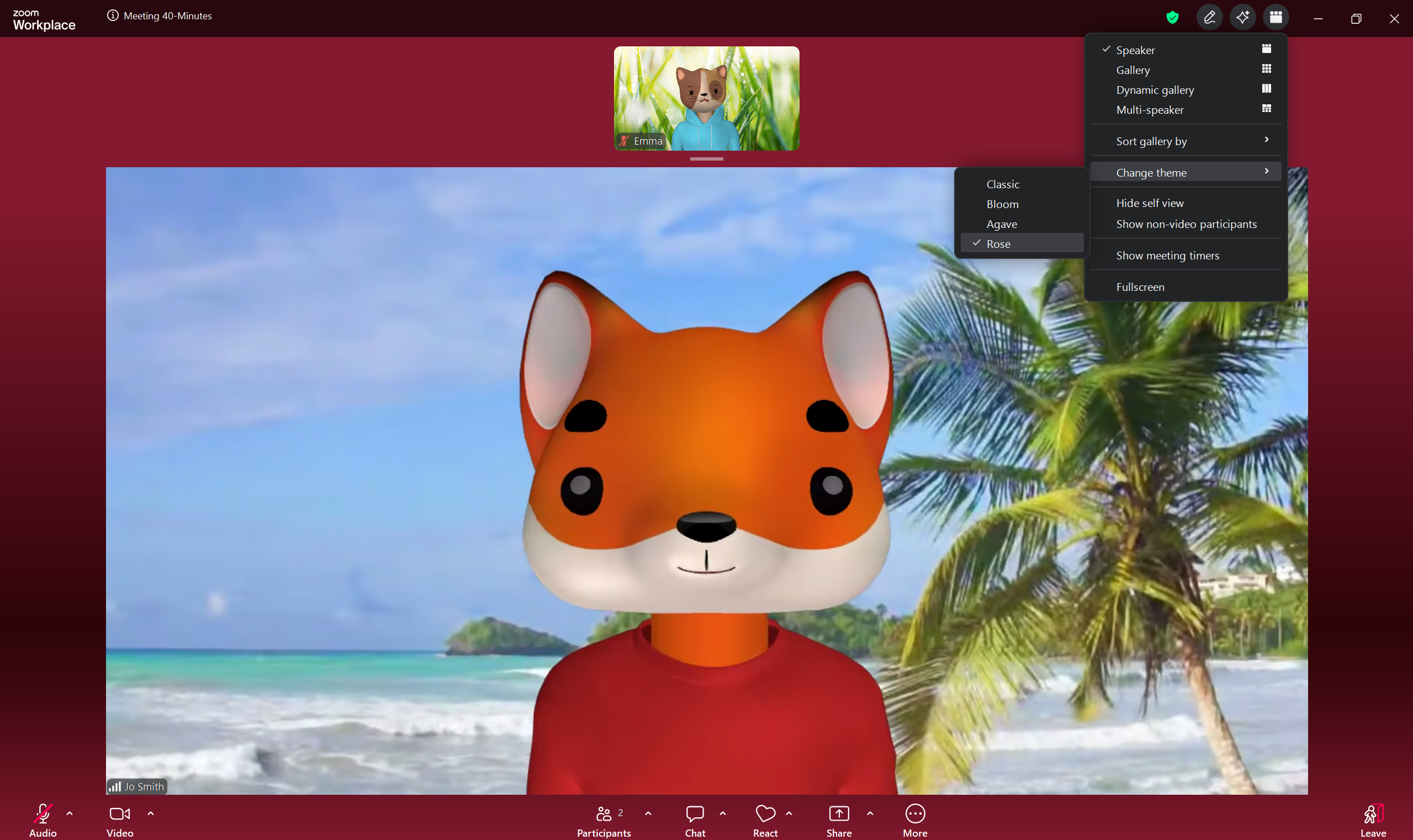Expand Participants options arrow
Image resolution: width=1413 pixels, height=840 pixels.
648,813
